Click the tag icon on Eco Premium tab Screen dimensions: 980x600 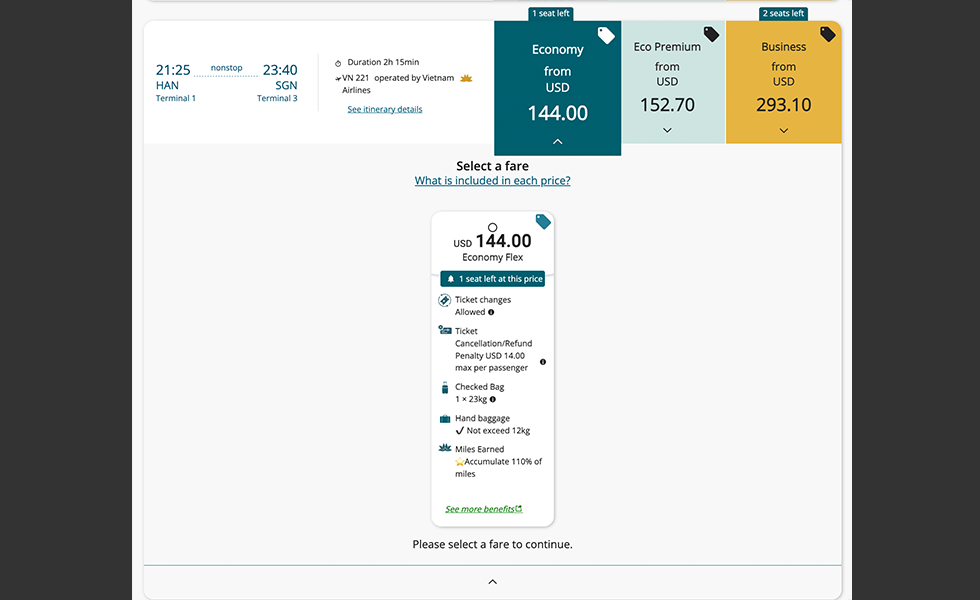[711, 34]
